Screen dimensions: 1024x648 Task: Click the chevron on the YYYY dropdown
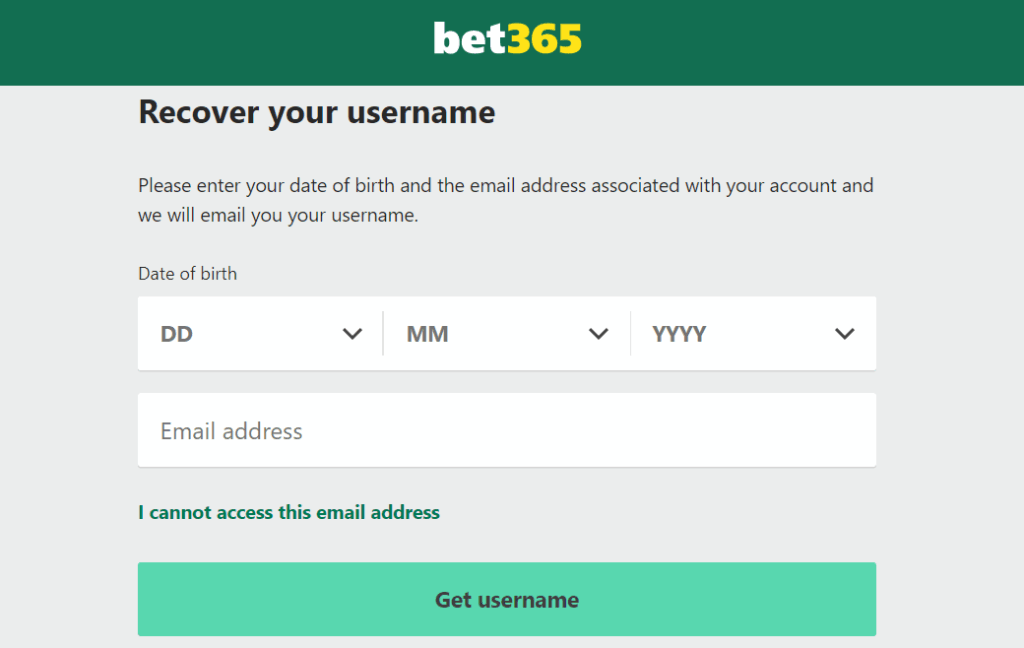pyautogui.click(x=845, y=333)
